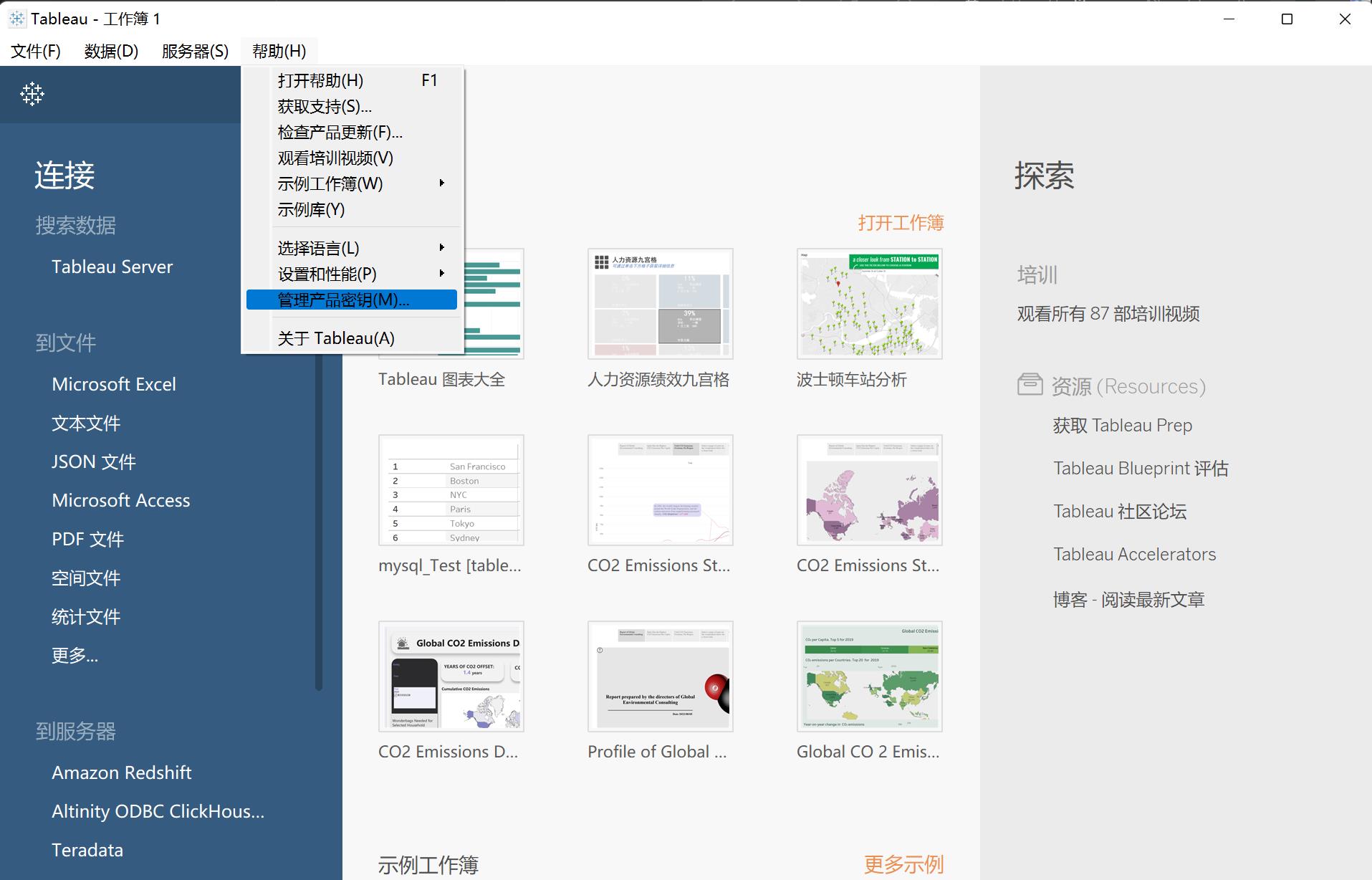Close the 帮助(H) menu in the menu bar
Image resolution: width=1372 pixels, height=880 pixels.
point(279,51)
